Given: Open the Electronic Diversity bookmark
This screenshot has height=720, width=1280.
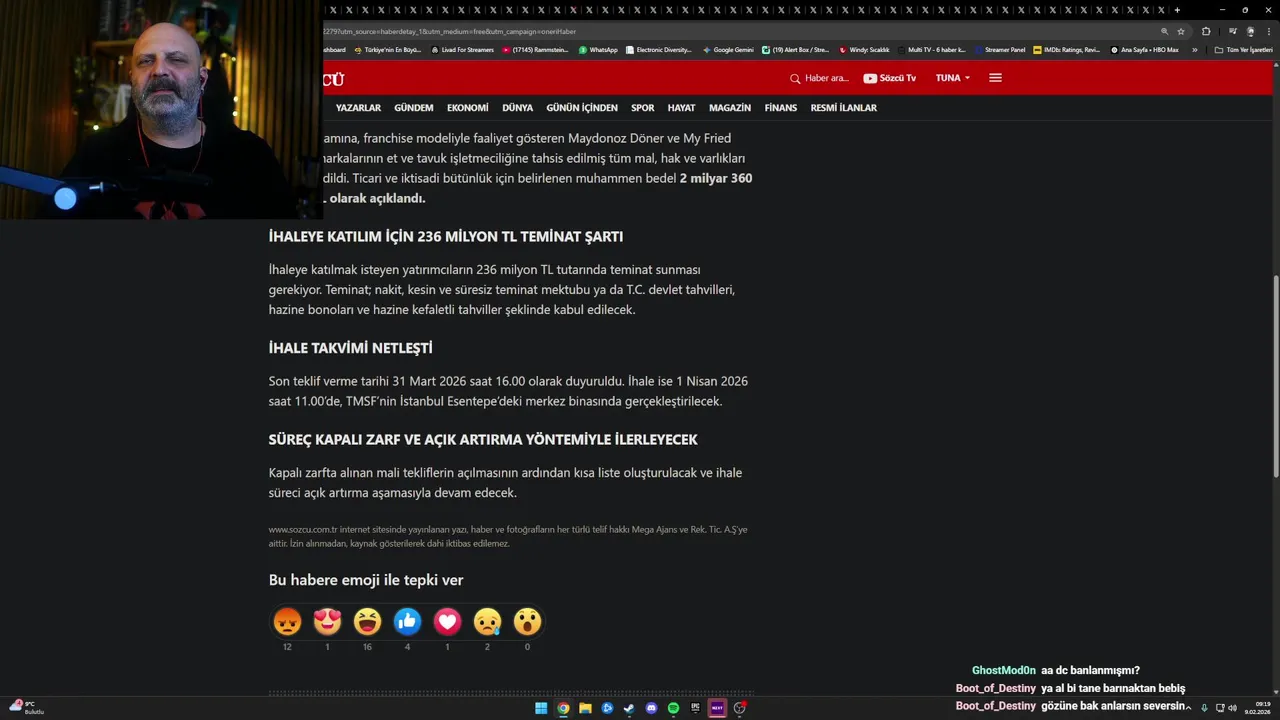Looking at the screenshot, I should (658, 49).
